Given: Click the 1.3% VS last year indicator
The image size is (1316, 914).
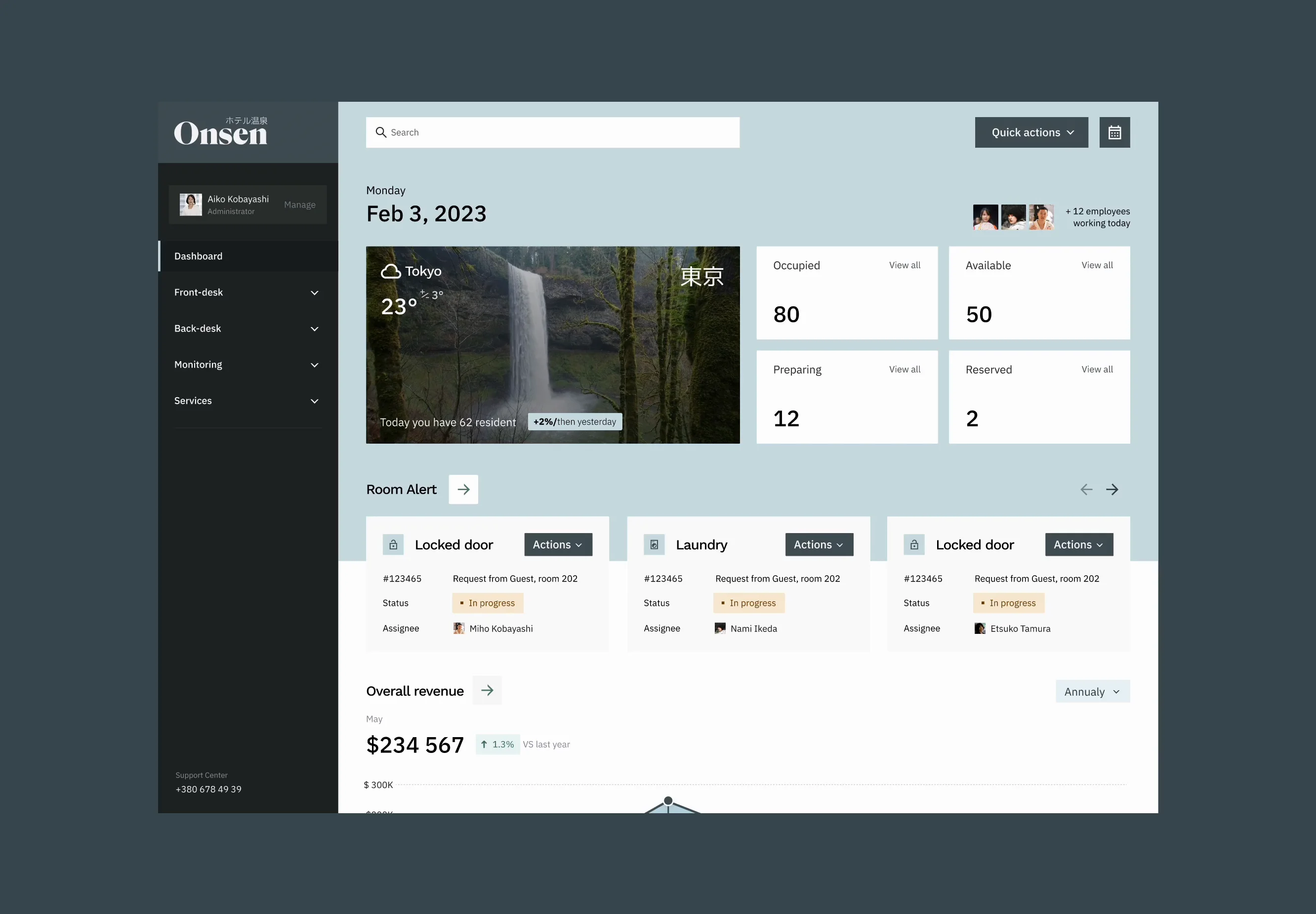Looking at the screenshot, I should [496, 744].
